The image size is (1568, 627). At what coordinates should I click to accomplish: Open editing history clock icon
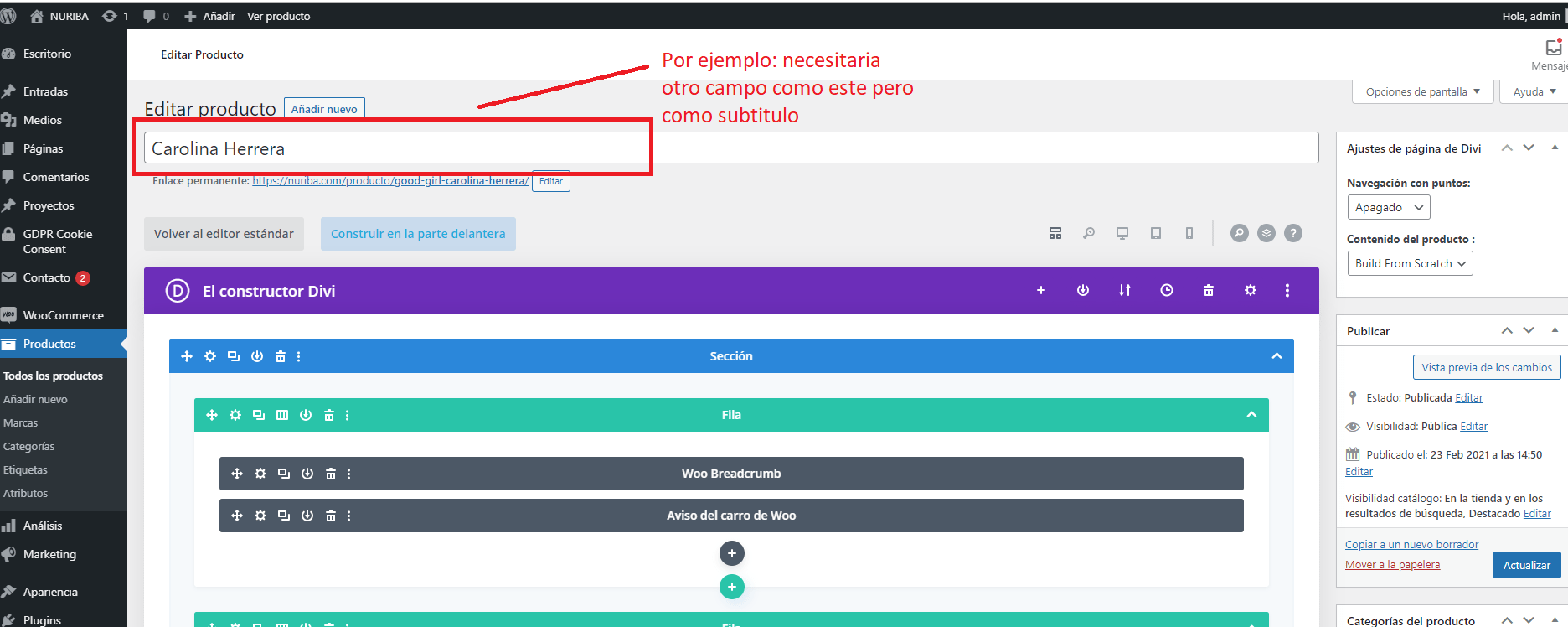(x=1167, y=290)
